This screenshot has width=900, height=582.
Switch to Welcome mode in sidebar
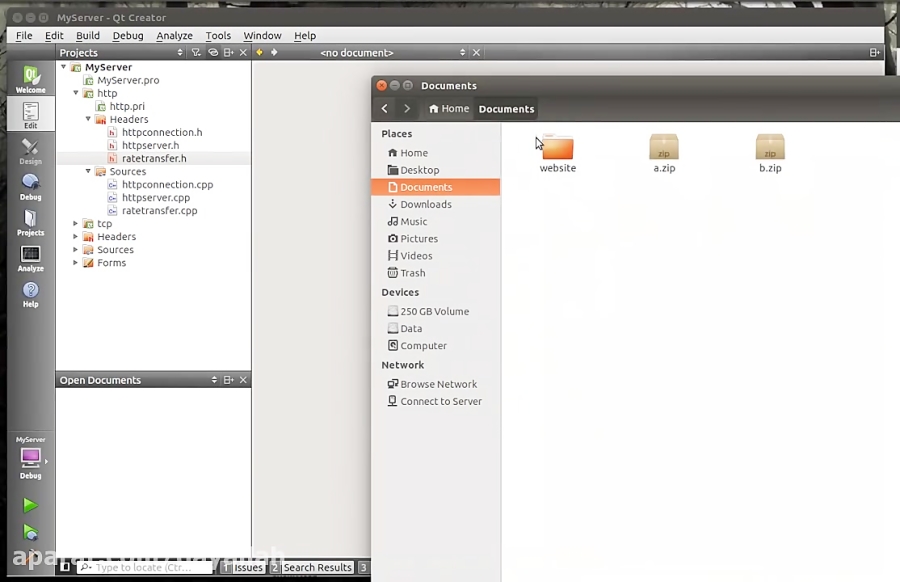(x=30, y=79)
